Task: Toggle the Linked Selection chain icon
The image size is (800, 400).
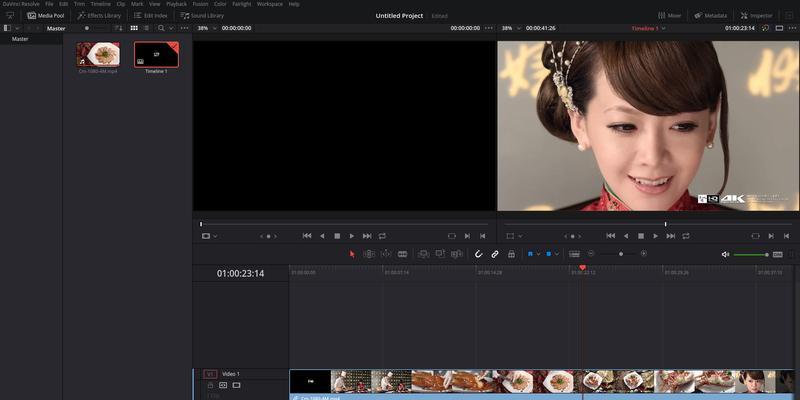Action: tap(495, 254)
